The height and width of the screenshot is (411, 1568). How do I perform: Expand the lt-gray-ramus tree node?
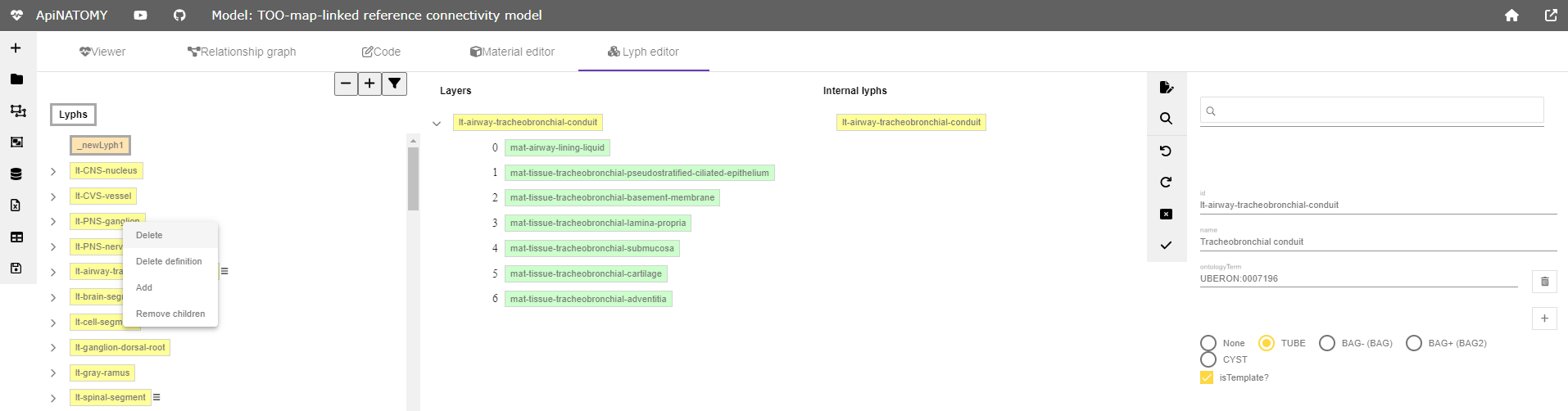coord(53,373)
